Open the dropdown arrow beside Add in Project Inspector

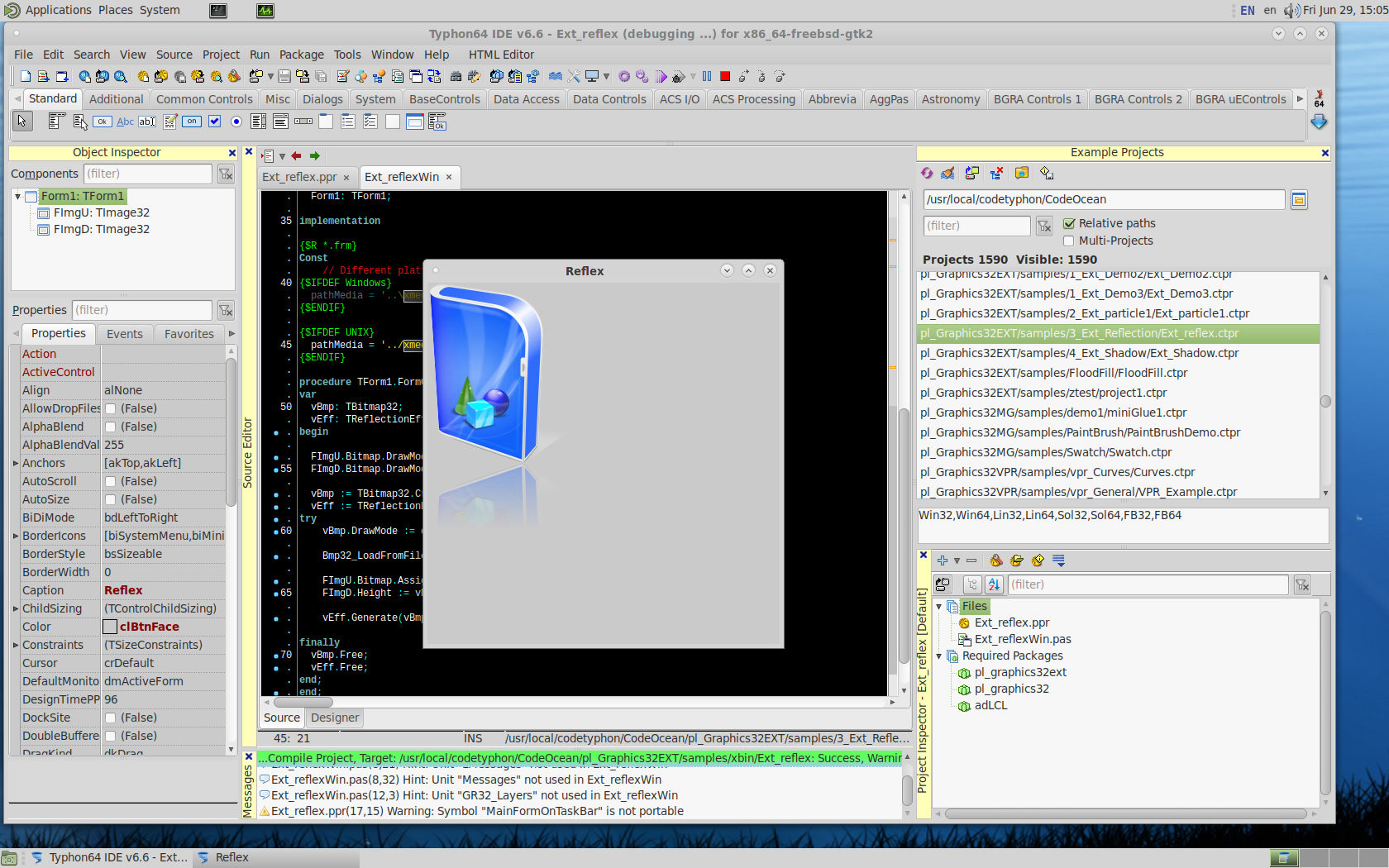tap(957, 560)
